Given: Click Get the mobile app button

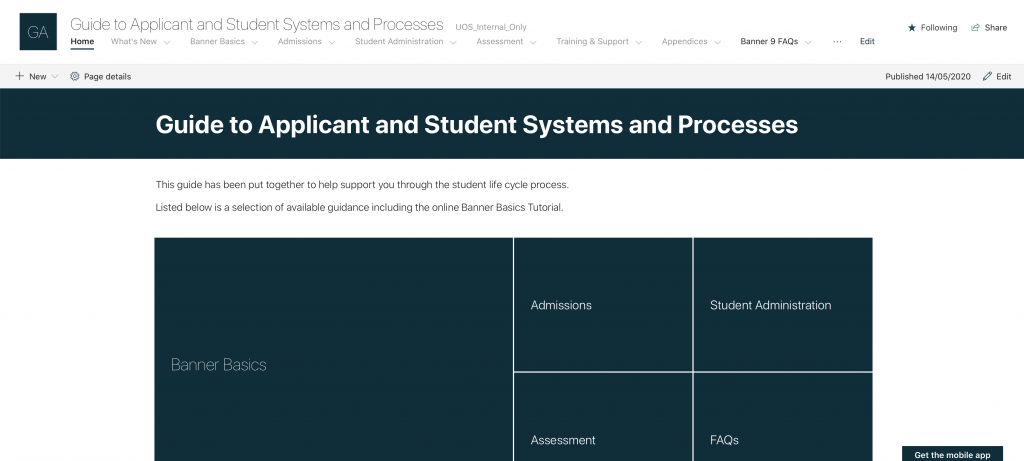Looking at the screenshot, I should (x=952, y=454).
